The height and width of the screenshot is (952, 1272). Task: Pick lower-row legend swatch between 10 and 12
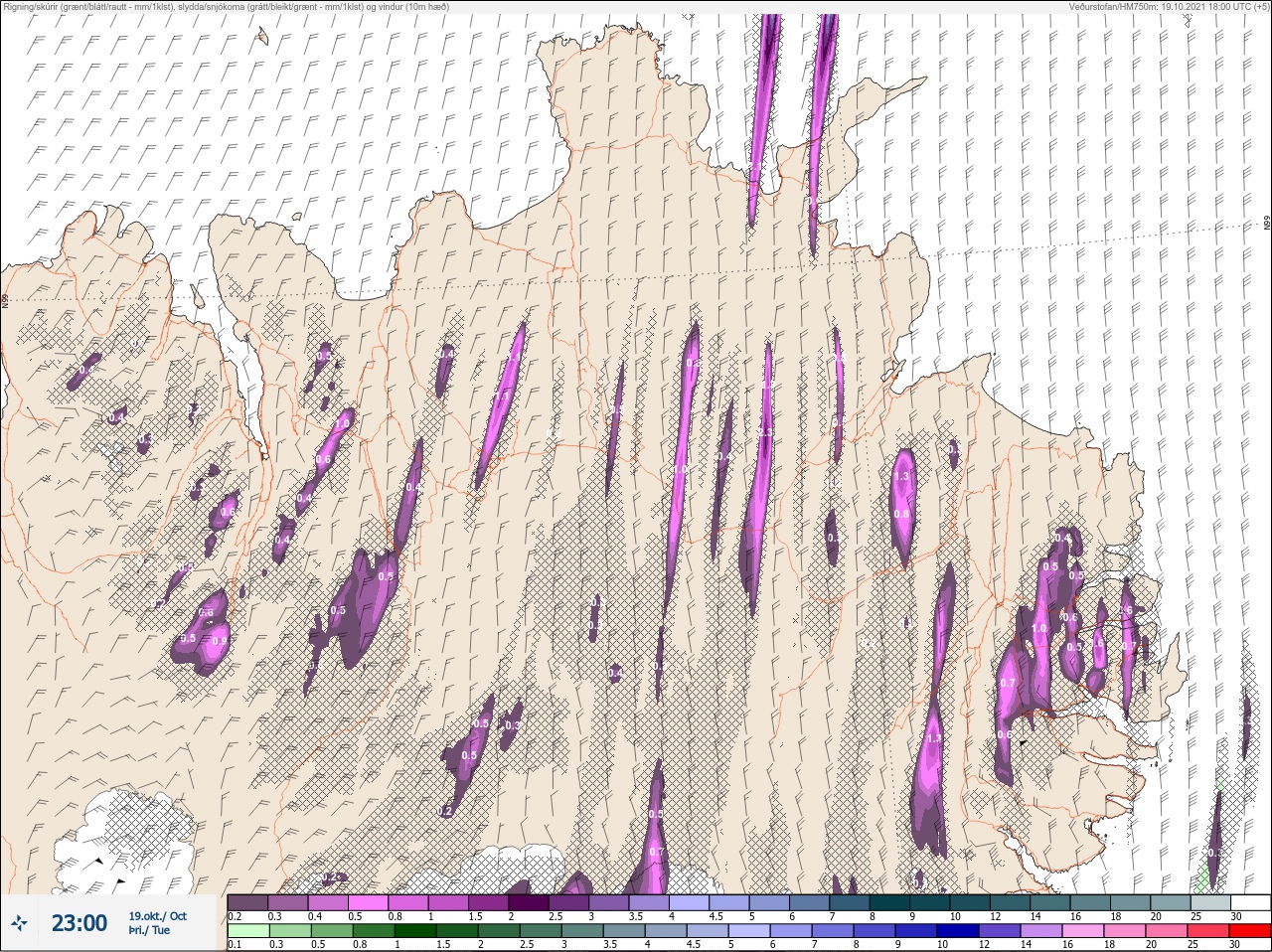coord(959,931)
